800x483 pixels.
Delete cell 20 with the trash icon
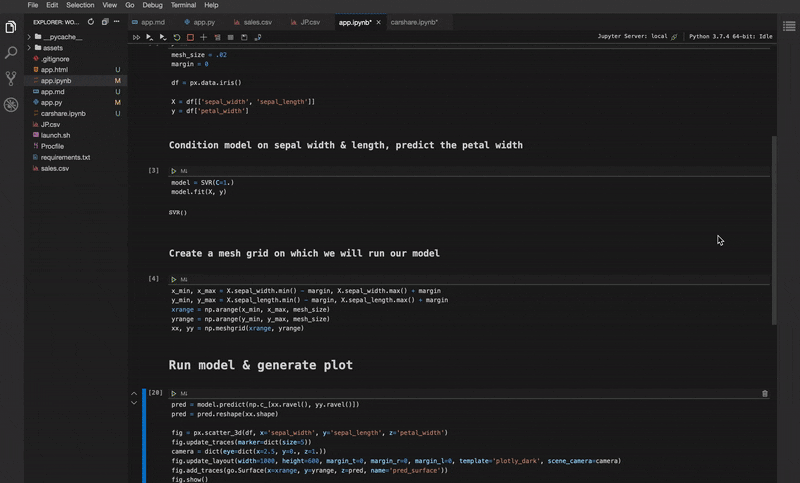click(765, 393)
